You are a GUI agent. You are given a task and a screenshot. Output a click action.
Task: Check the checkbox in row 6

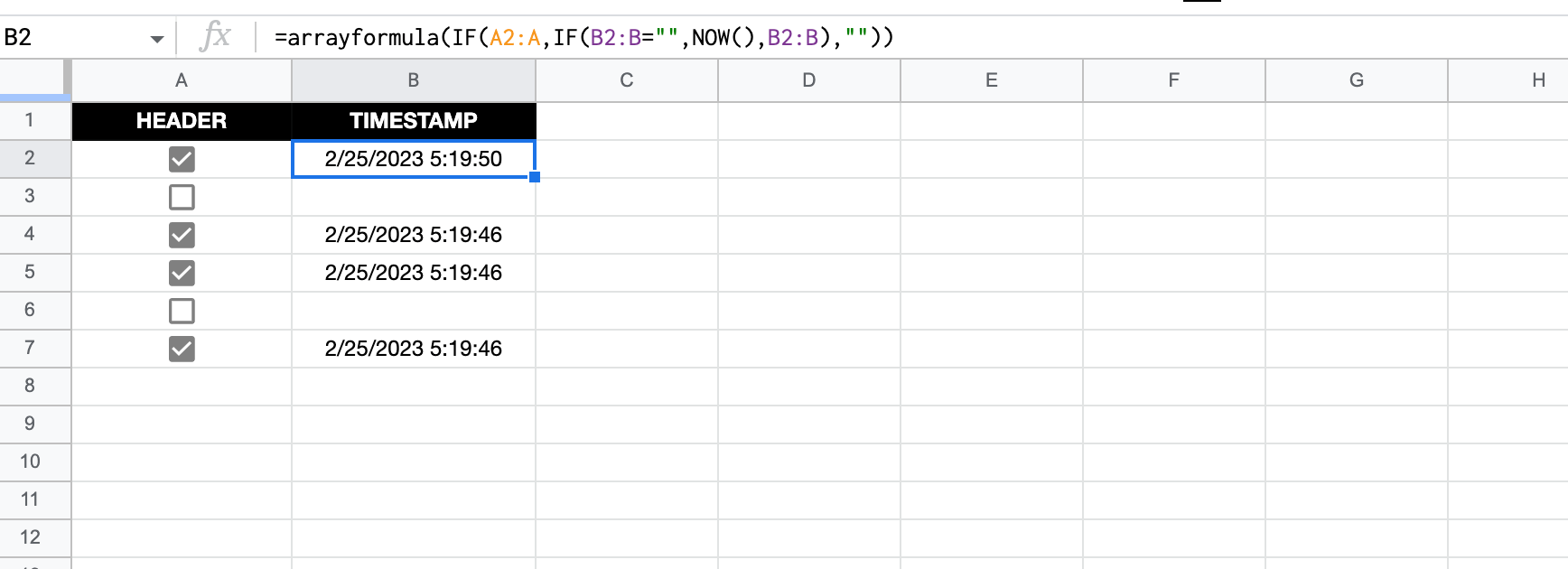182,311
